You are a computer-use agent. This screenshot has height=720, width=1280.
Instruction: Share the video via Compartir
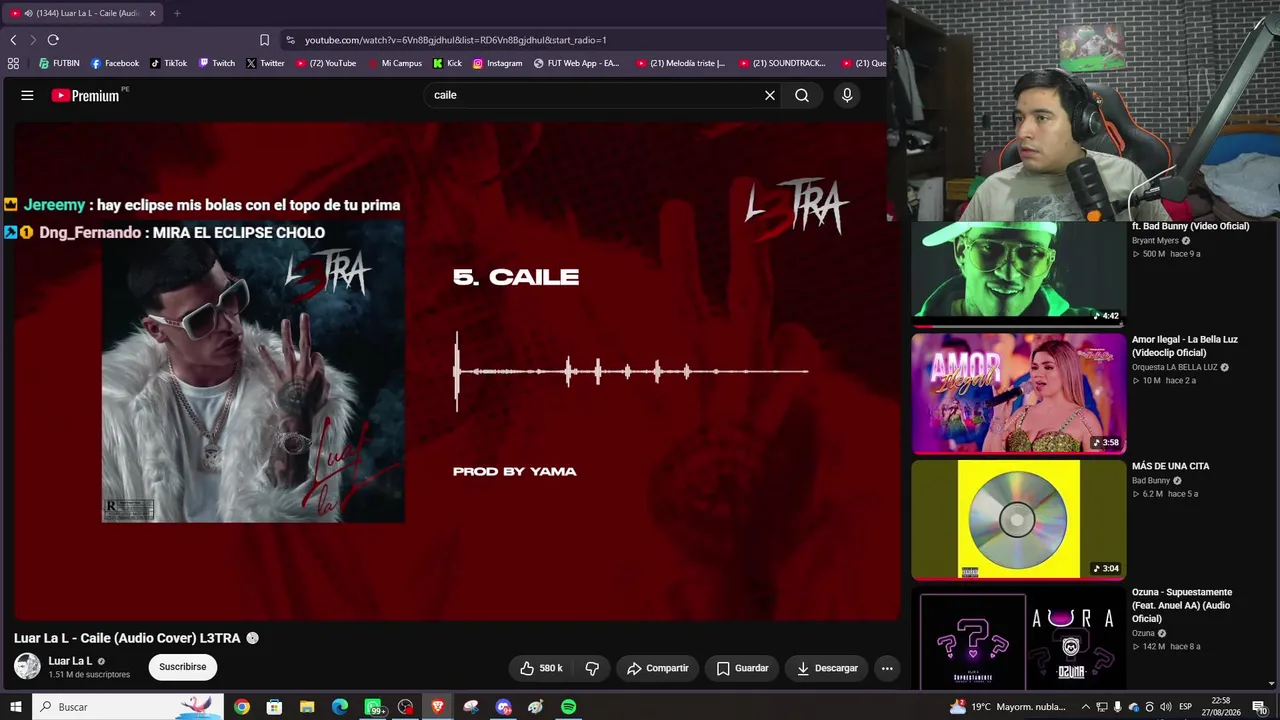pyautogui.click(x=657, y=668)
